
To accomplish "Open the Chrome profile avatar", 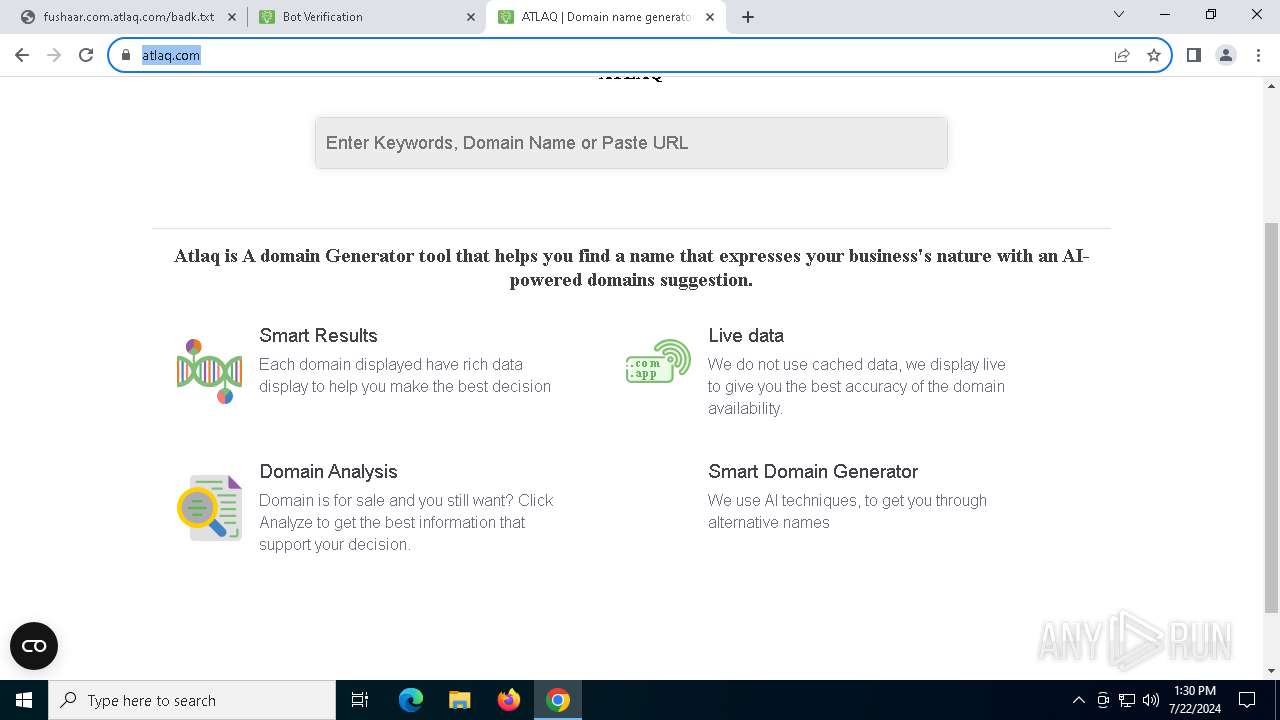I will 1226,55.
